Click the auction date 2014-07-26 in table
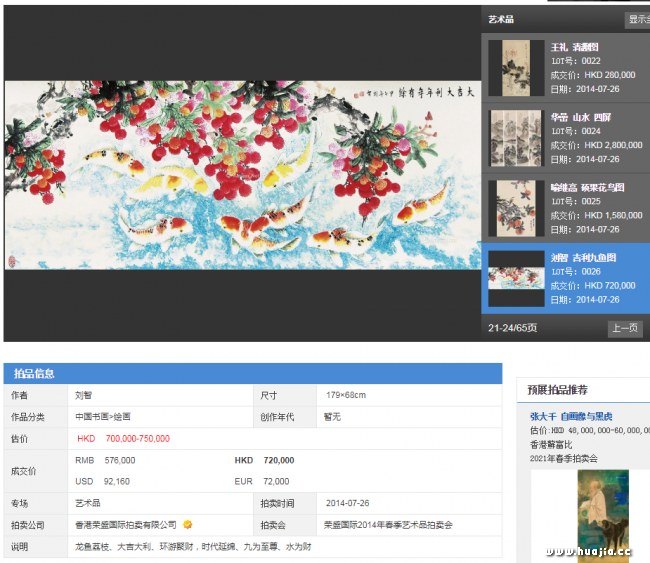The image size is (650, 563). 347,503
